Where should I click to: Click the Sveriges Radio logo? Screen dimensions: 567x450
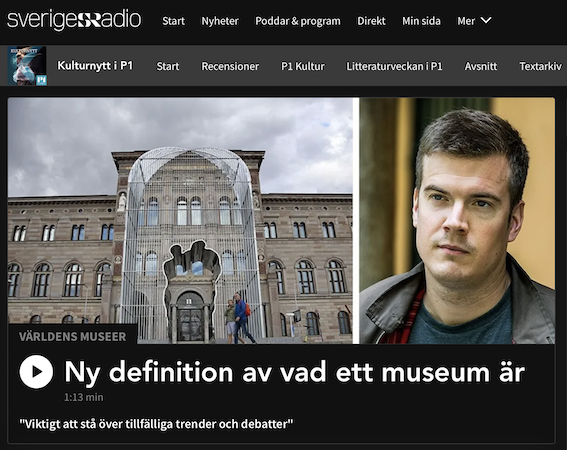74,20
